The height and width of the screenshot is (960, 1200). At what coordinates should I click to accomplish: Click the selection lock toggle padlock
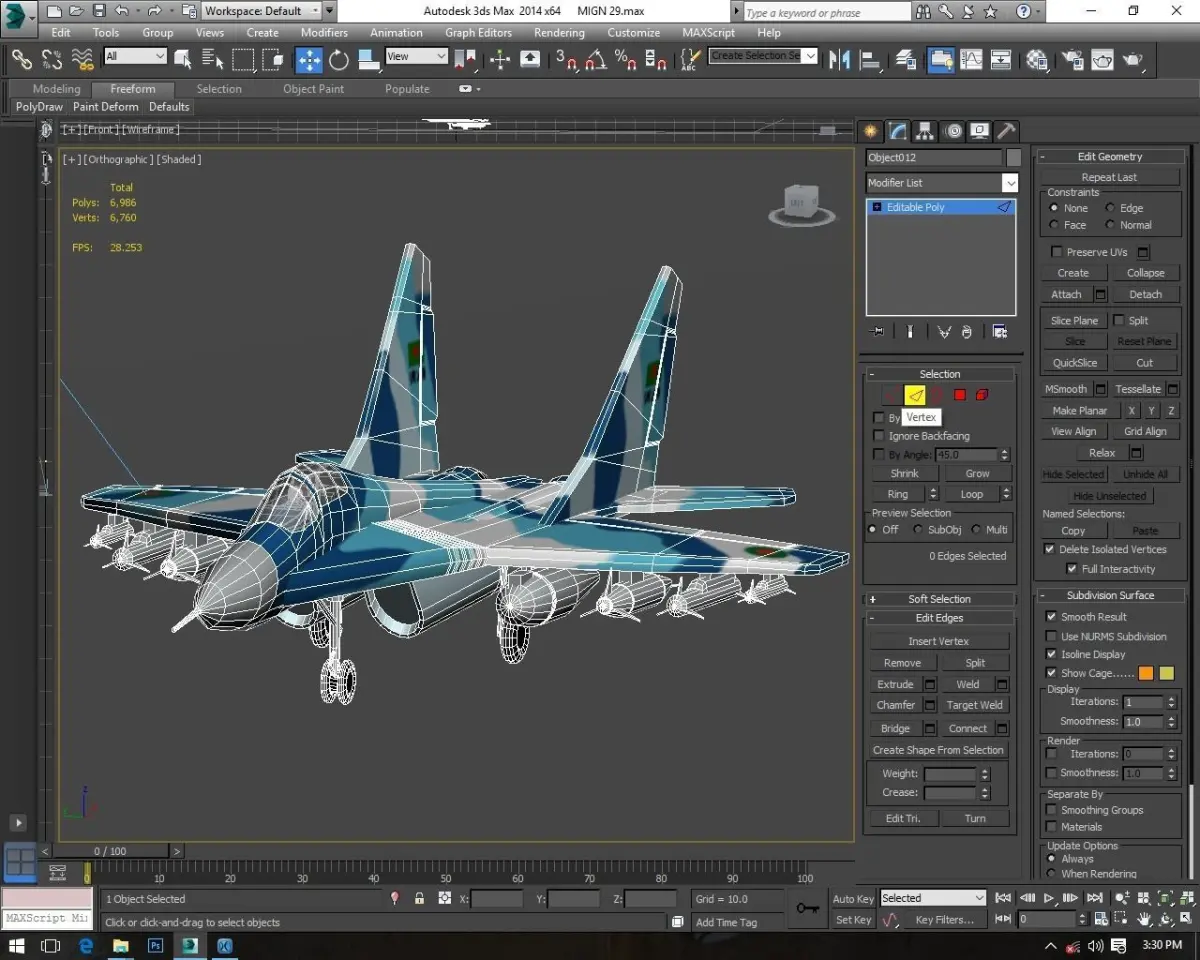[x=419, y=898]
